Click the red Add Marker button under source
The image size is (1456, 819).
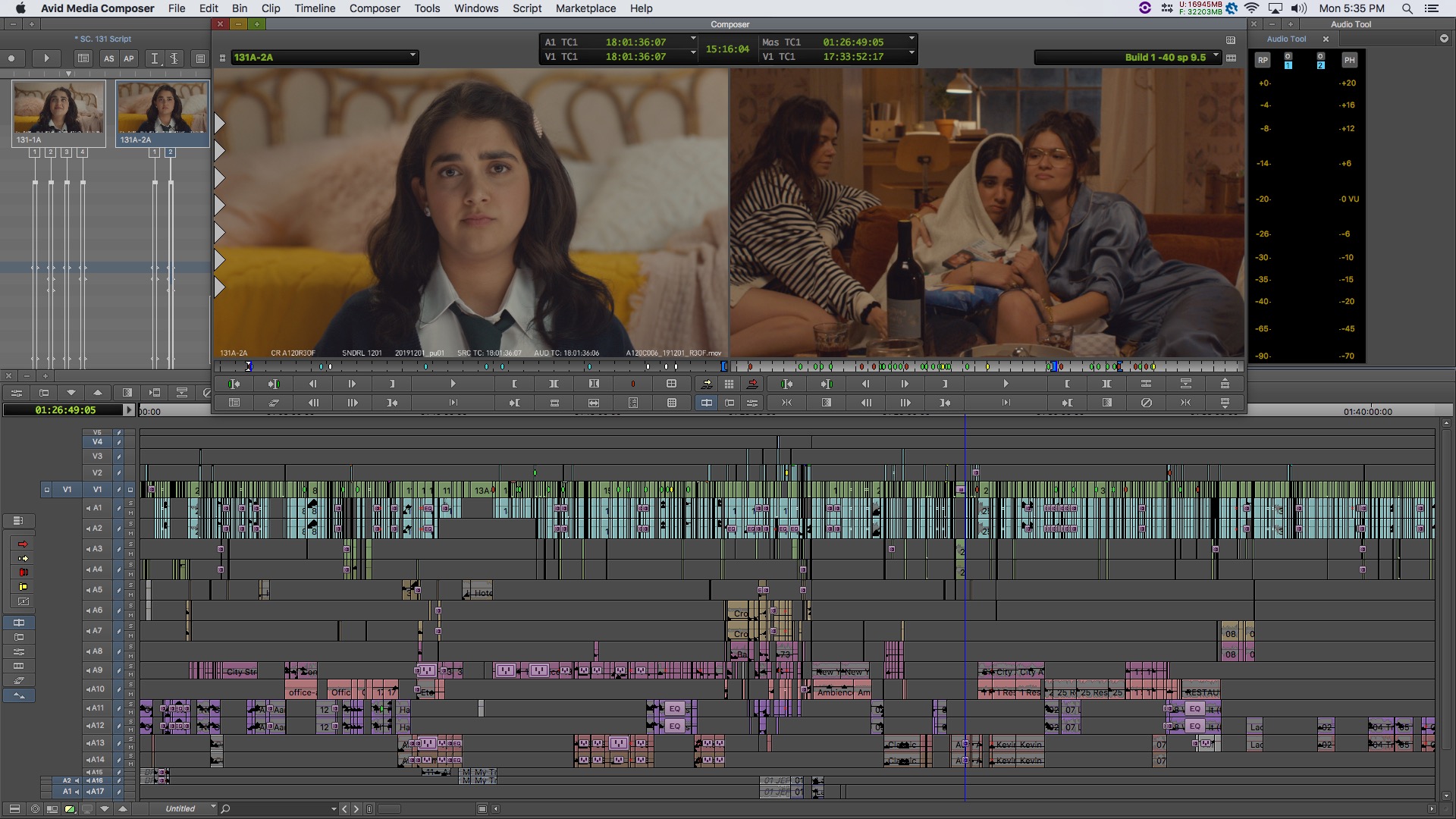click(633, 384)
